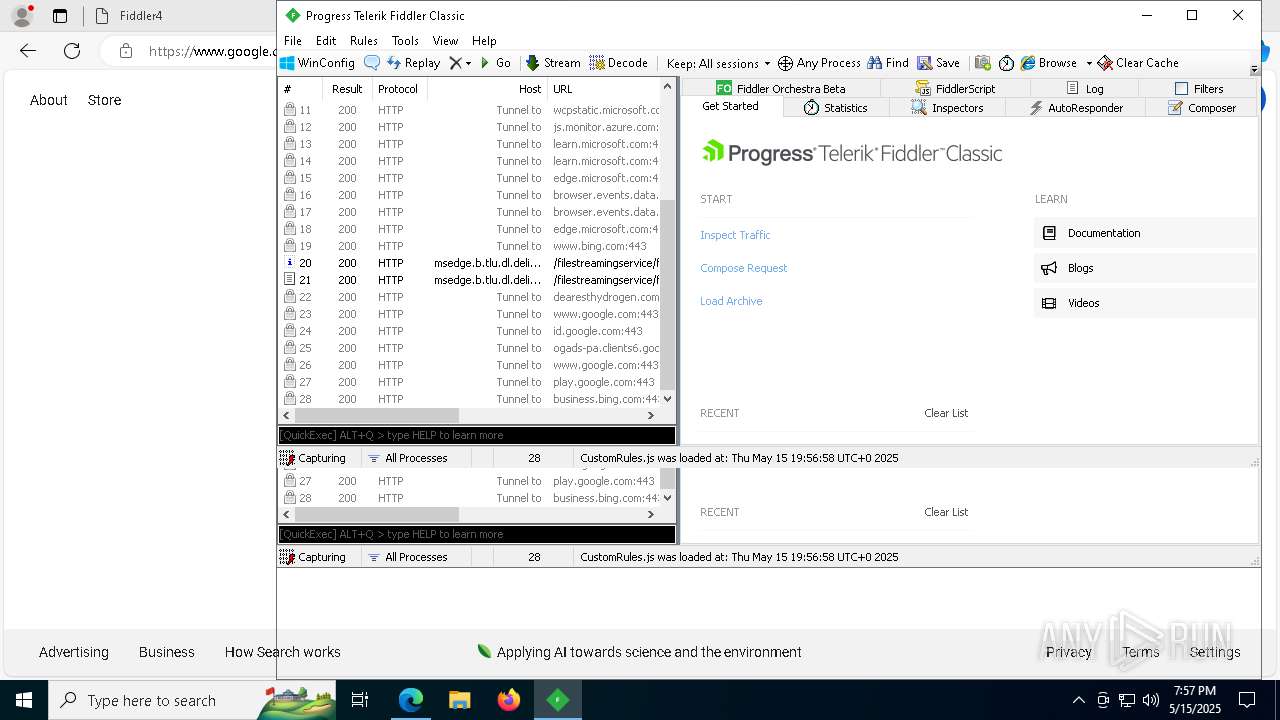Expand the Browse dropdown arrow
The height and width of the screenshot is (720, 1280).
[x=1088, y=63]
